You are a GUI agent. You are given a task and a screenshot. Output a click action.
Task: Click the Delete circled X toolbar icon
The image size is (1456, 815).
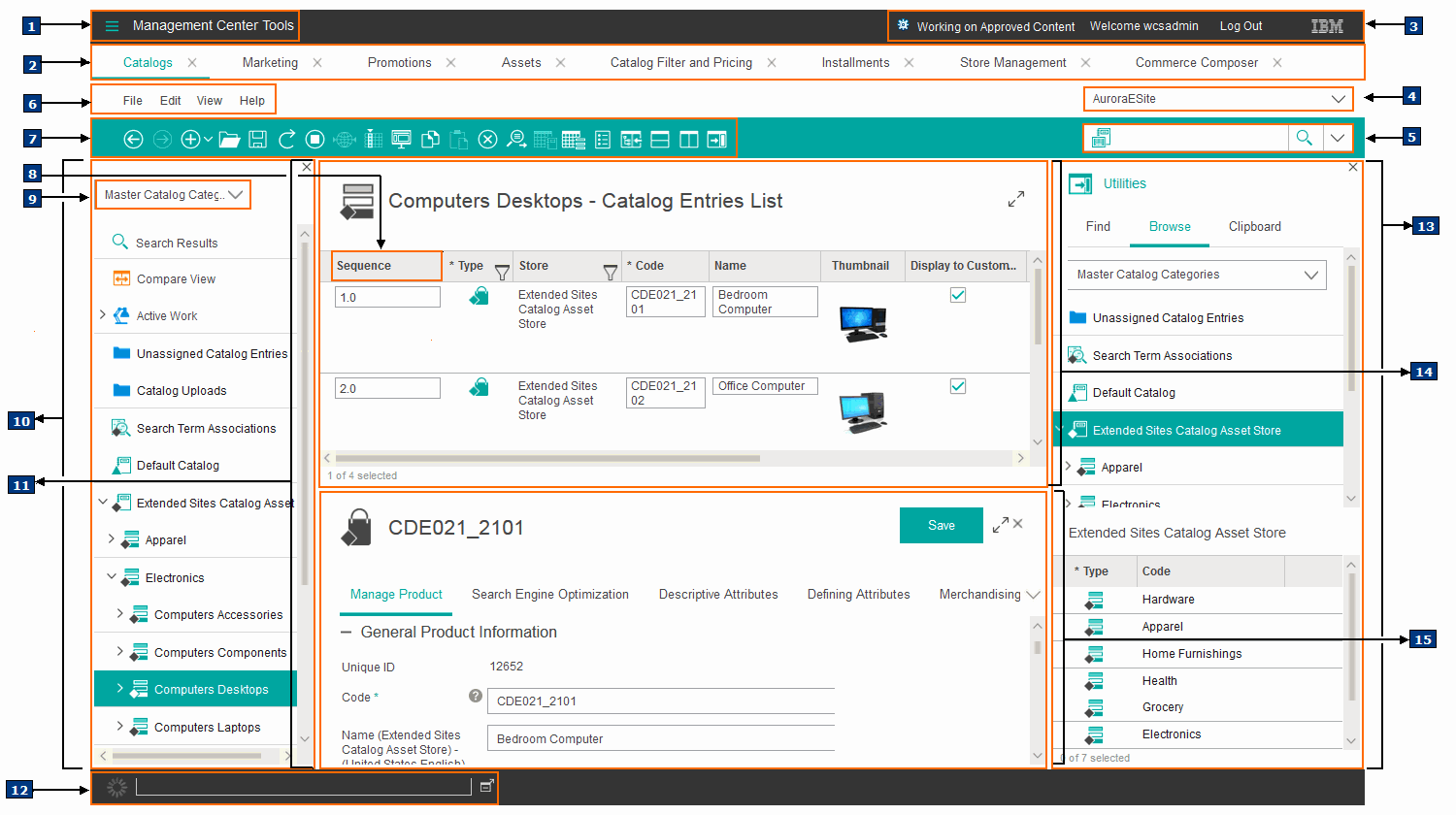pos(487,140)
